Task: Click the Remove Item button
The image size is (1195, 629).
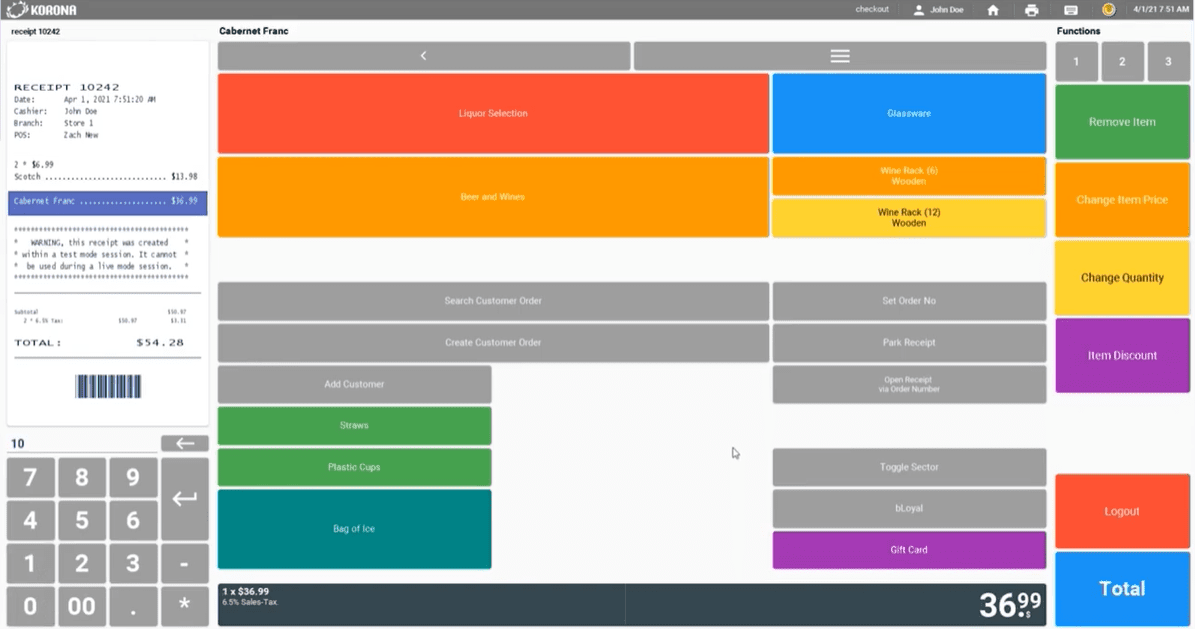Action: tap(1122, 122)
